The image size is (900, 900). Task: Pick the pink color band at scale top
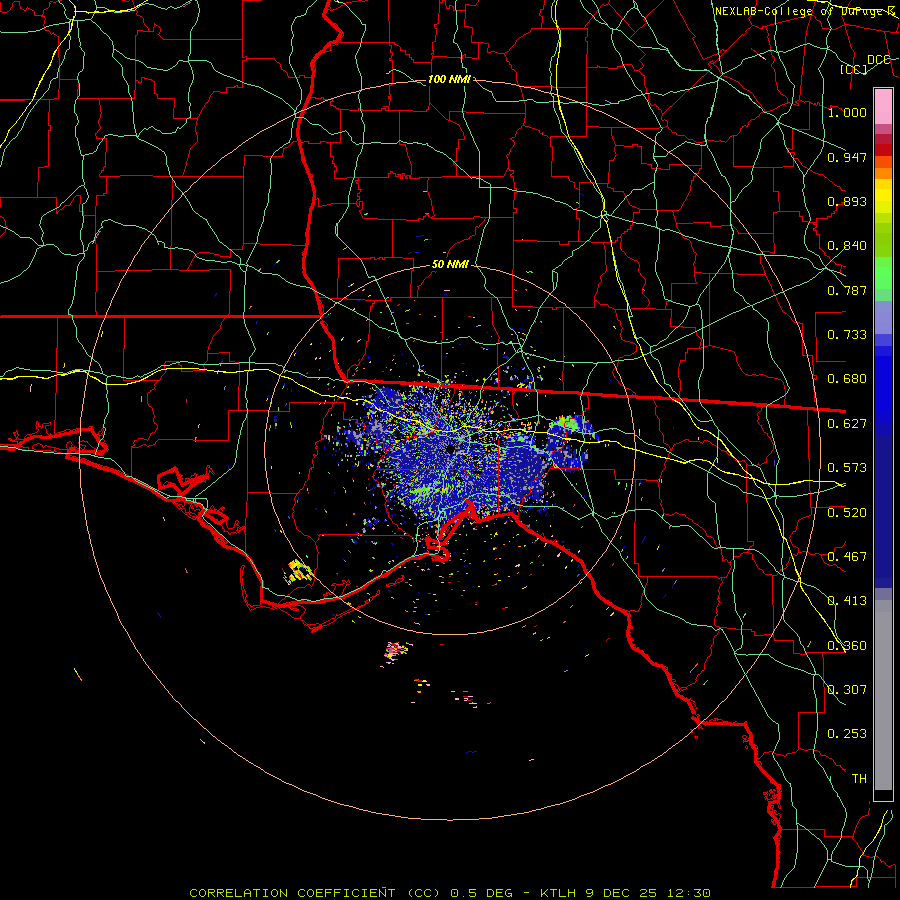(x=883, y=106)
